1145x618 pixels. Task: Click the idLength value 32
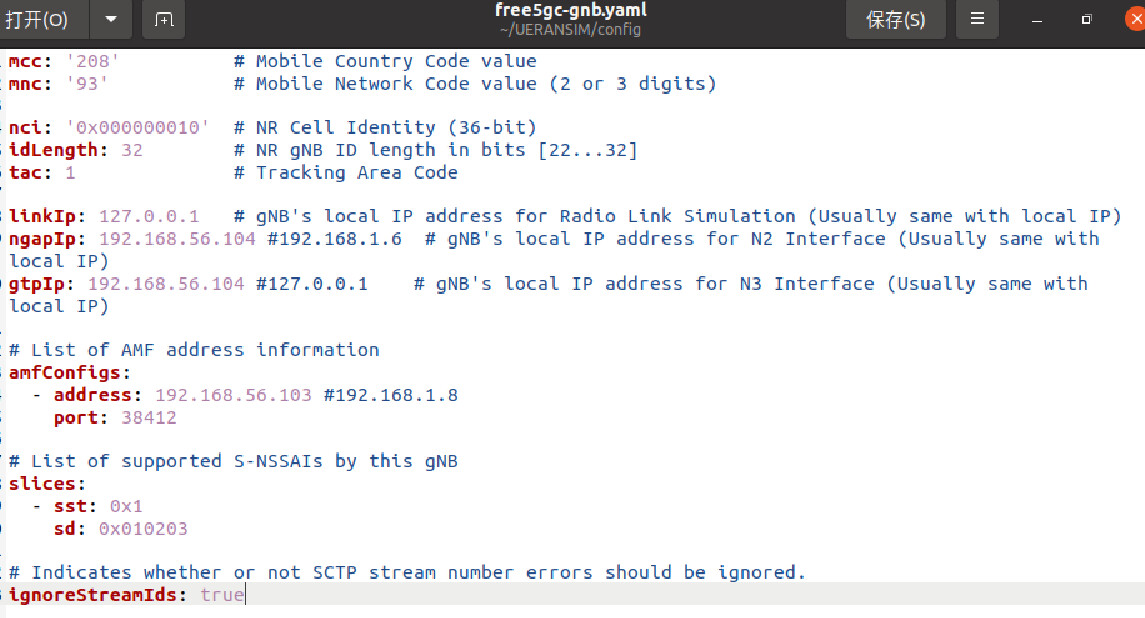(132, 150)
